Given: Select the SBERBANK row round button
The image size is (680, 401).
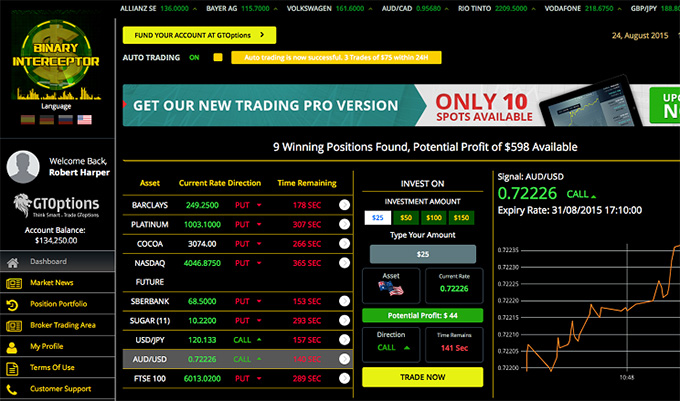Looking at the screenshot, I should (344, 301).
